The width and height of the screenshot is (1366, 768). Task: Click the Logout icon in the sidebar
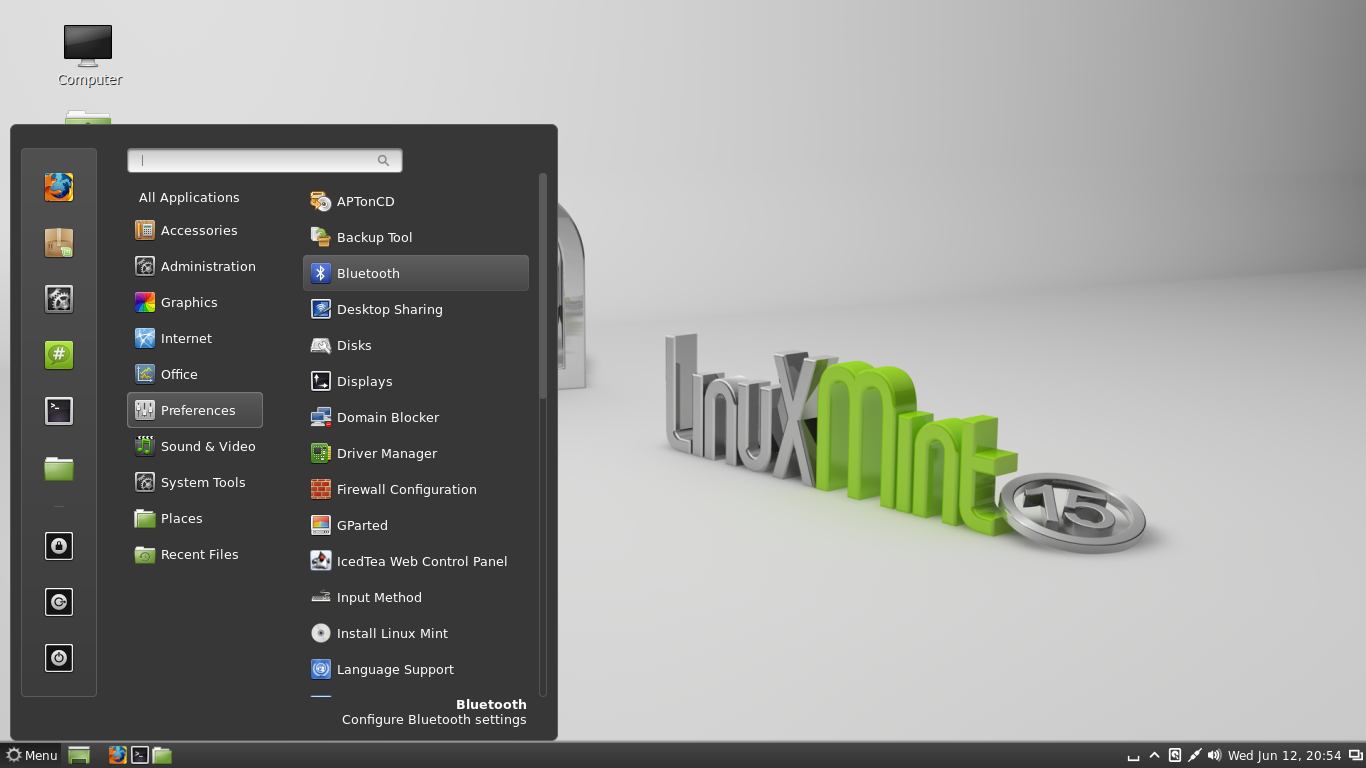59,602
